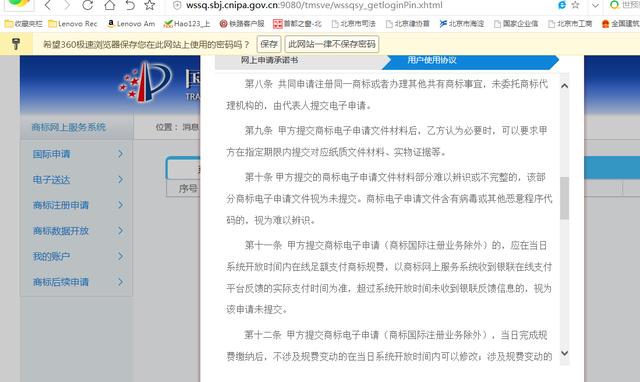Image resolution: width=640 pixels, height=382 pixels.
Task: Click the 第八条 paragraph text
Action: click(x=387, y=95)
